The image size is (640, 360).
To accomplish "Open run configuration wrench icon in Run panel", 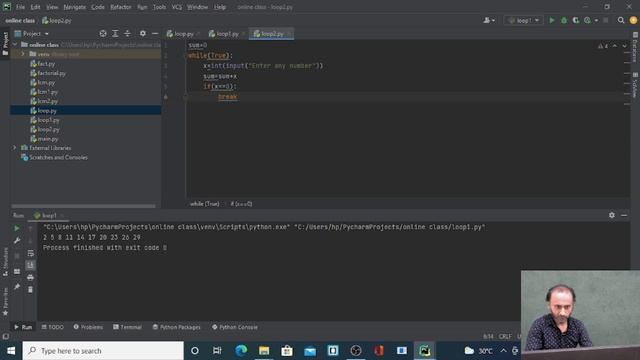I will click(17, 241).
